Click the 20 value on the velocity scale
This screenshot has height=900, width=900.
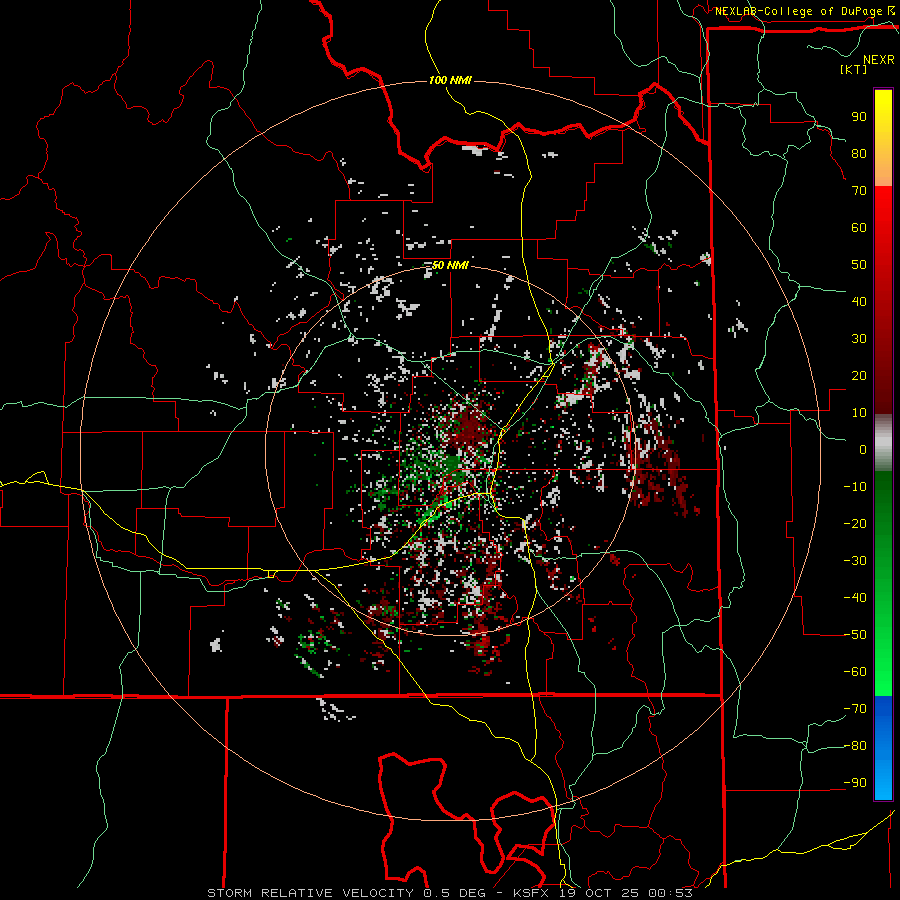click(859, 375)
